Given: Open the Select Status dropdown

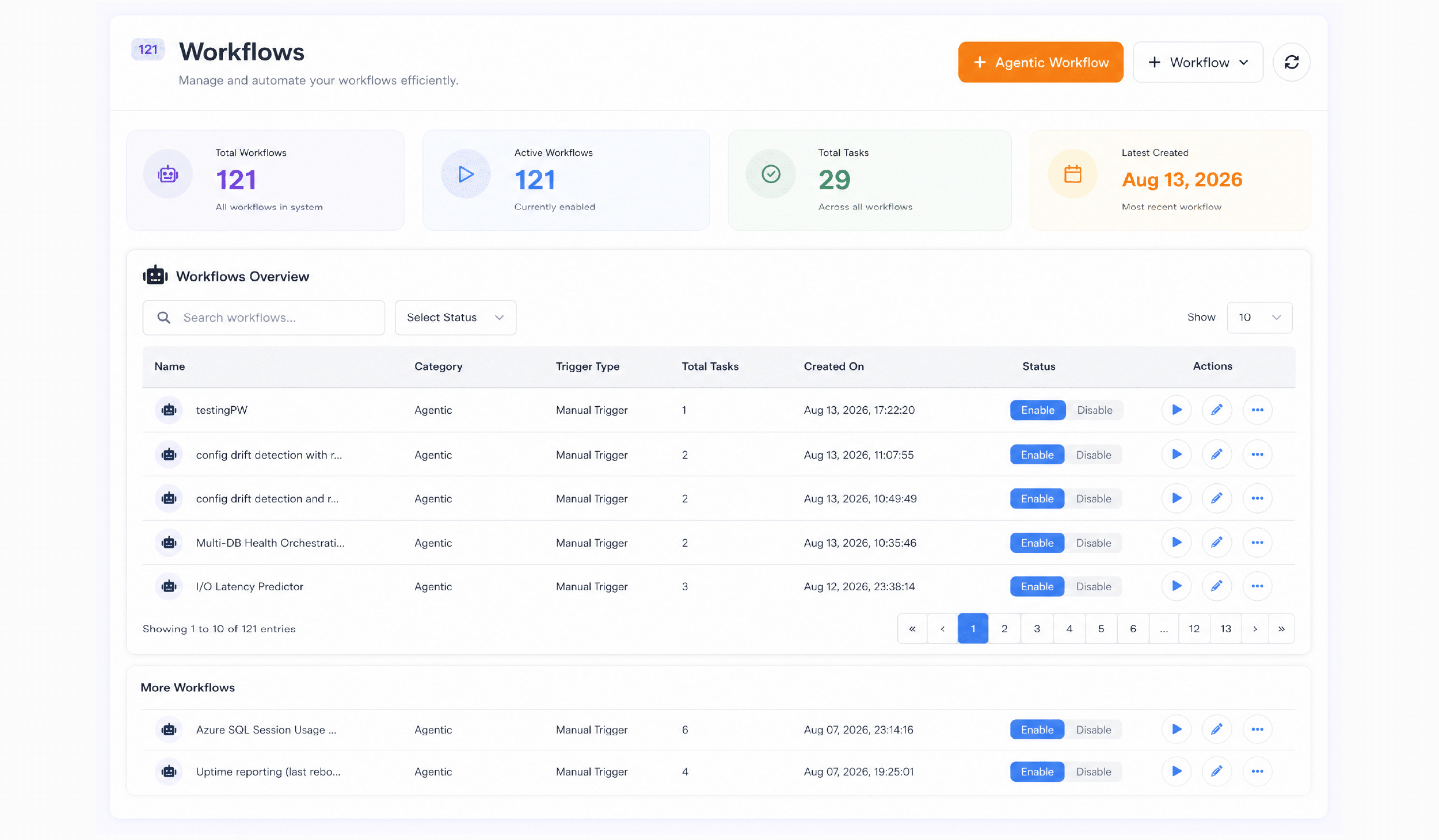Looking at the screenshot, I should tap(455, 318).
